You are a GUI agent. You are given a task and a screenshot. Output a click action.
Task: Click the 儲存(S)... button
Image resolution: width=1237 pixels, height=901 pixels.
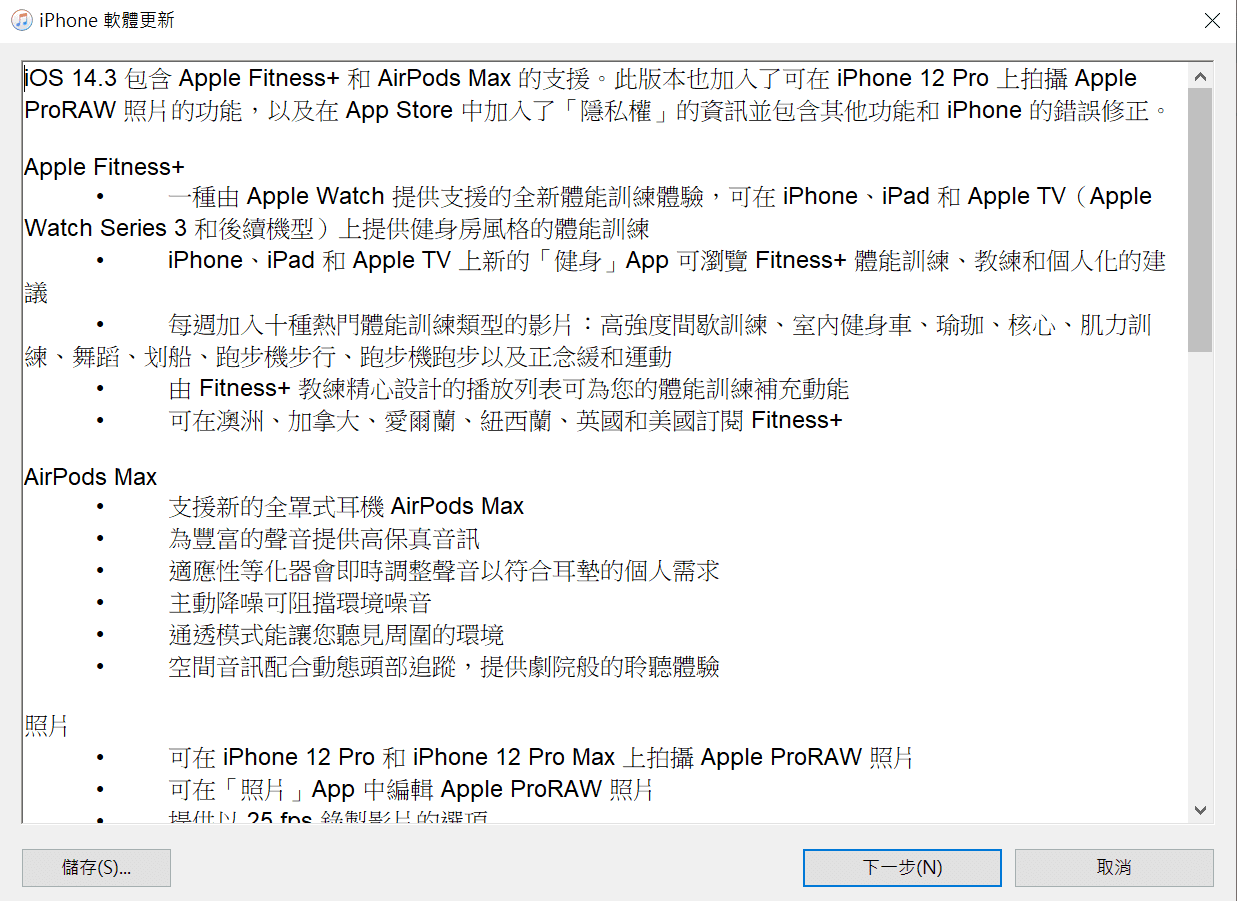[96, 868]
